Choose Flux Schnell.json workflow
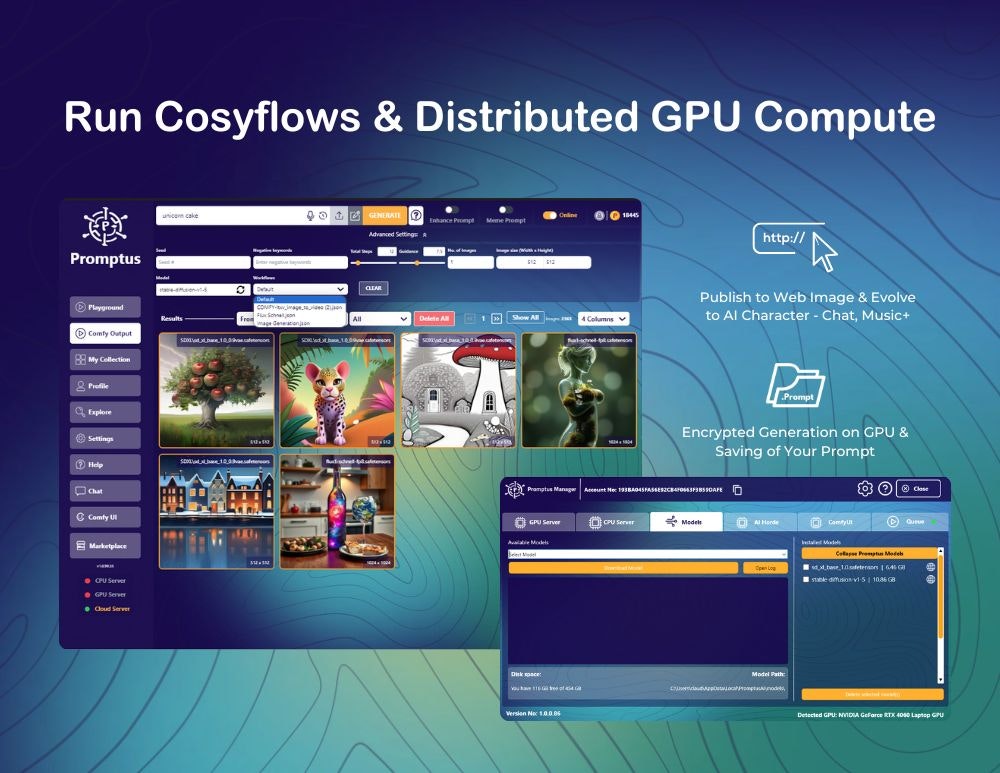 click(x=300, y=315)
